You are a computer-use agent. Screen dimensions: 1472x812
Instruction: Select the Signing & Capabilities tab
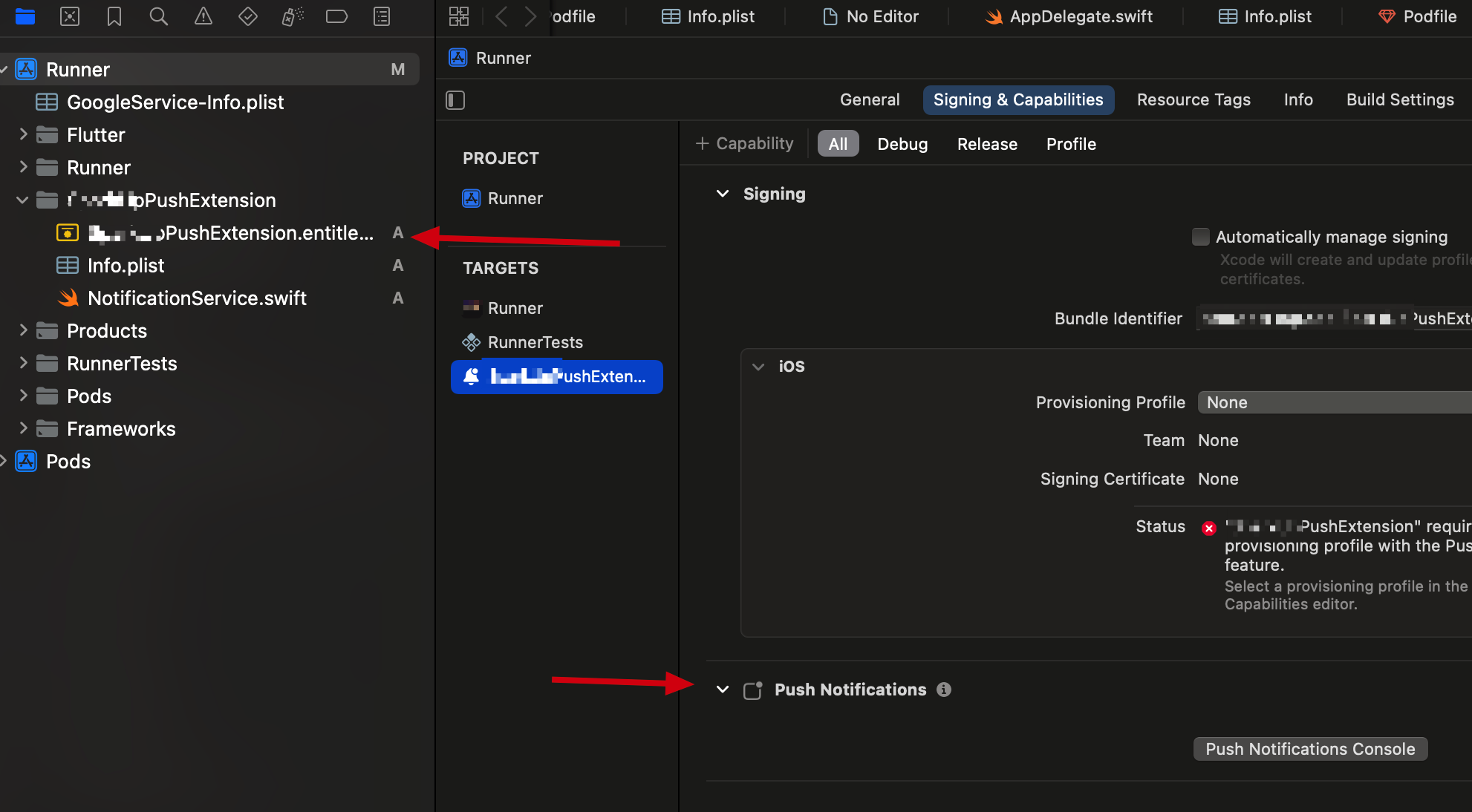click(1018, 100)
